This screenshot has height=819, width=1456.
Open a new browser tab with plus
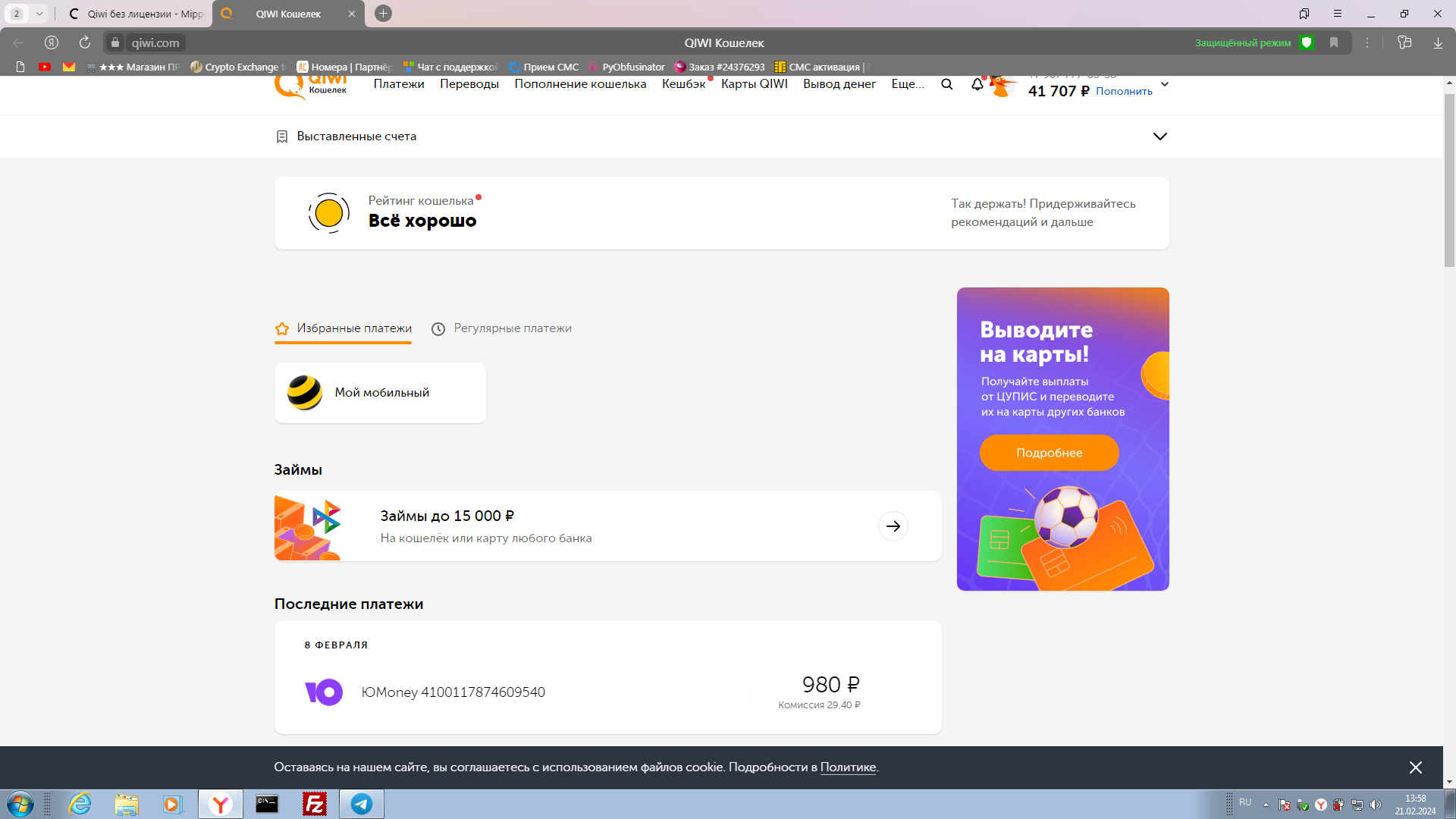coord(384,14)
